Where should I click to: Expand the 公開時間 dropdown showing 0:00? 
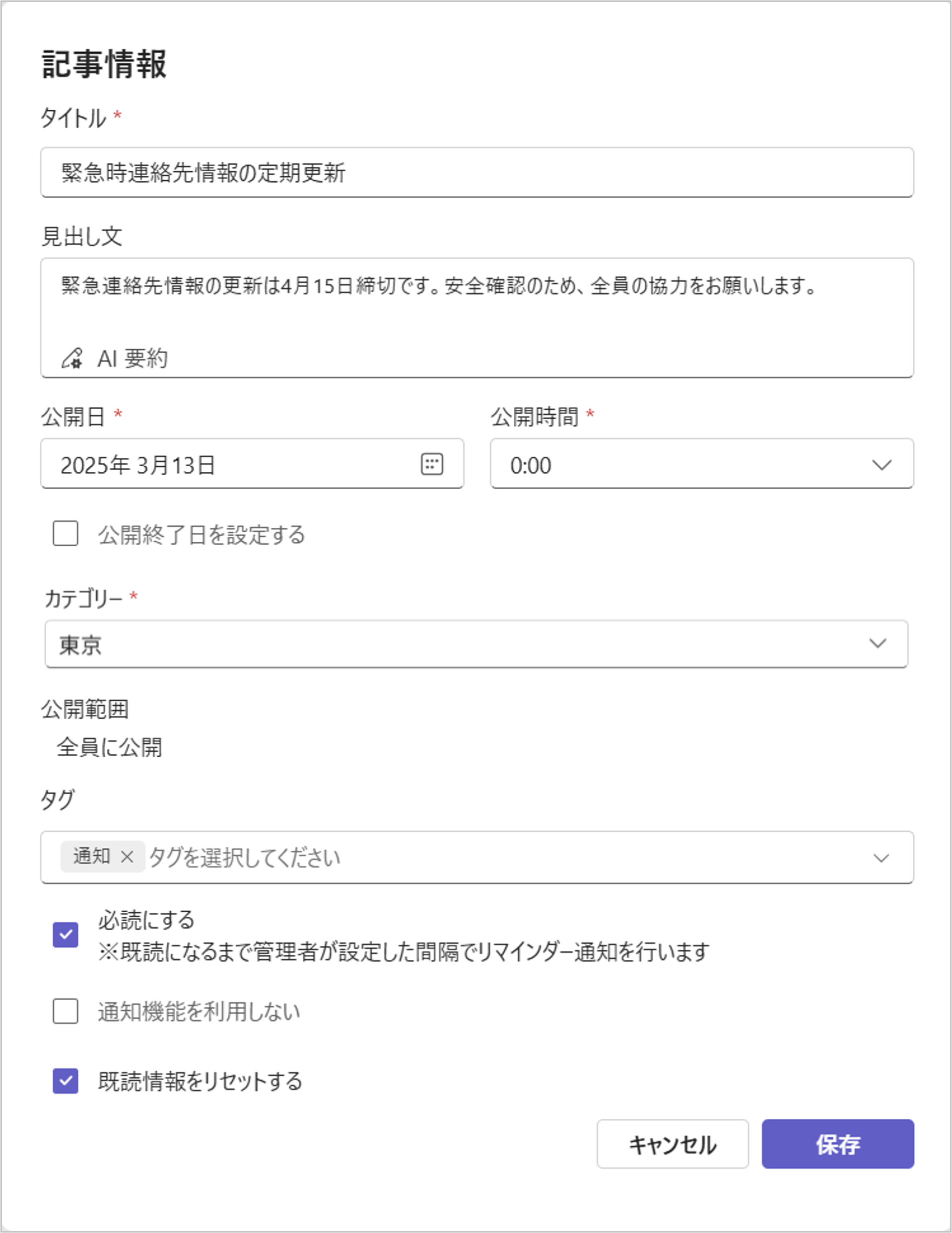[x=701, y=464]
